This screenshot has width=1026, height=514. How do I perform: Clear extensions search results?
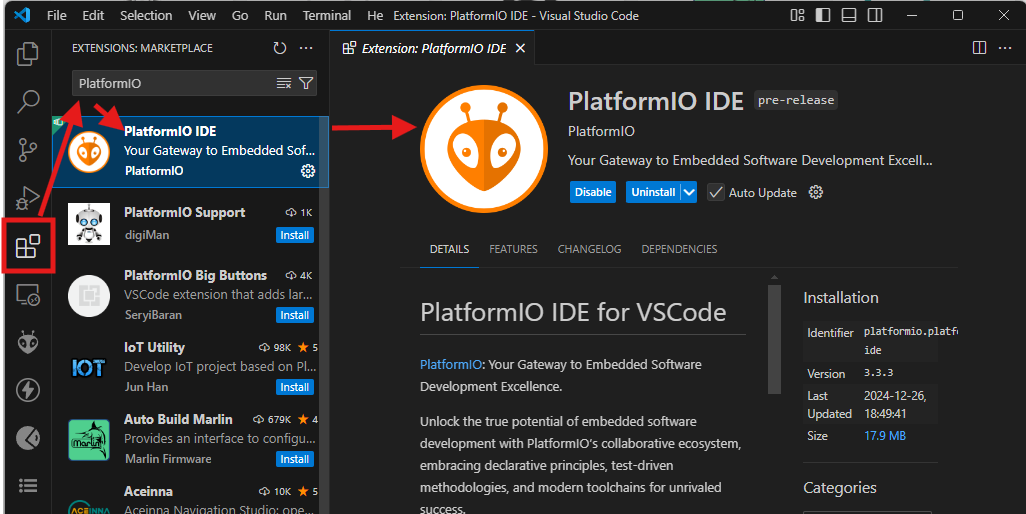coord(283,83)
